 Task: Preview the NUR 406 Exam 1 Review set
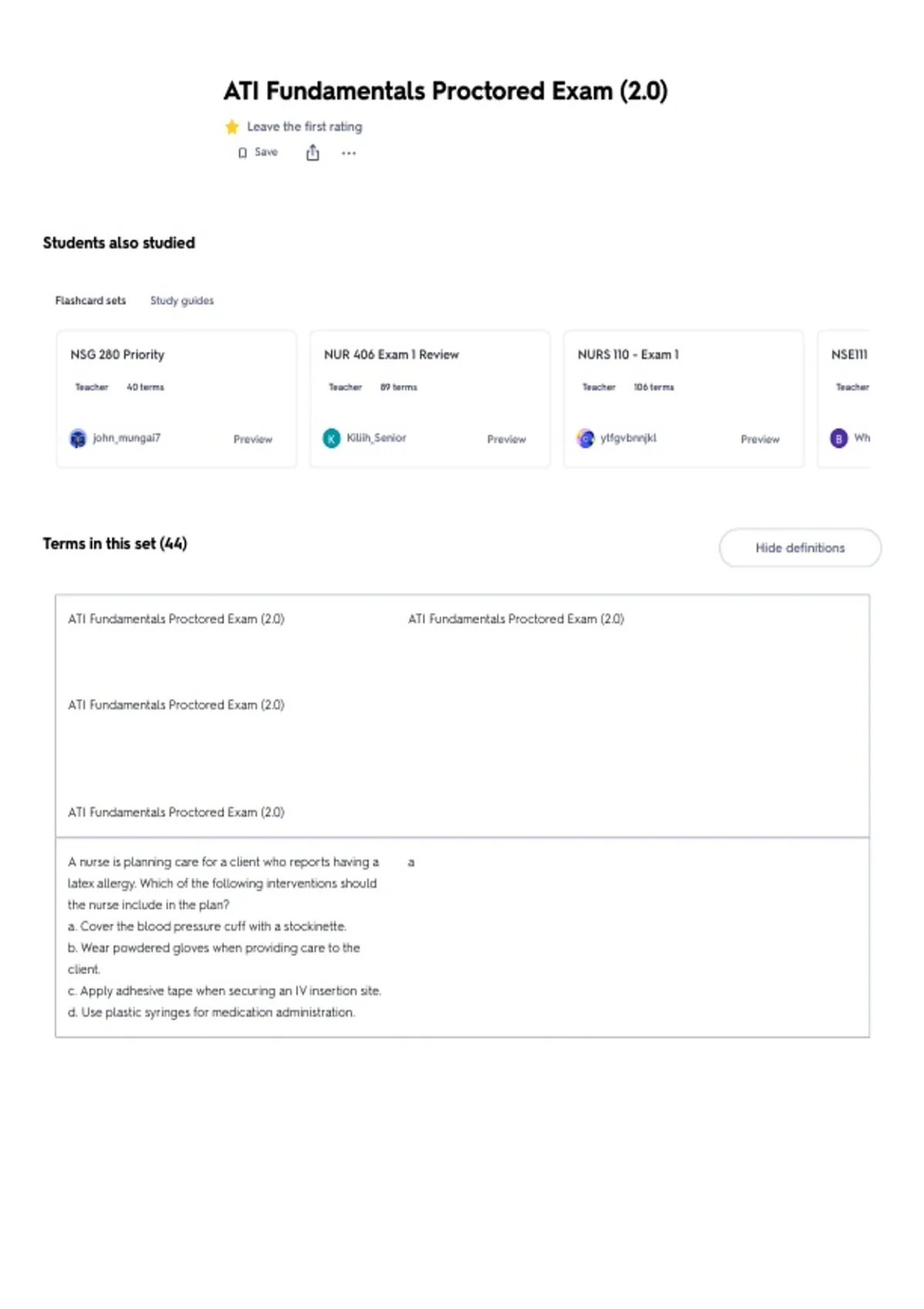click(x=506, y=439)
